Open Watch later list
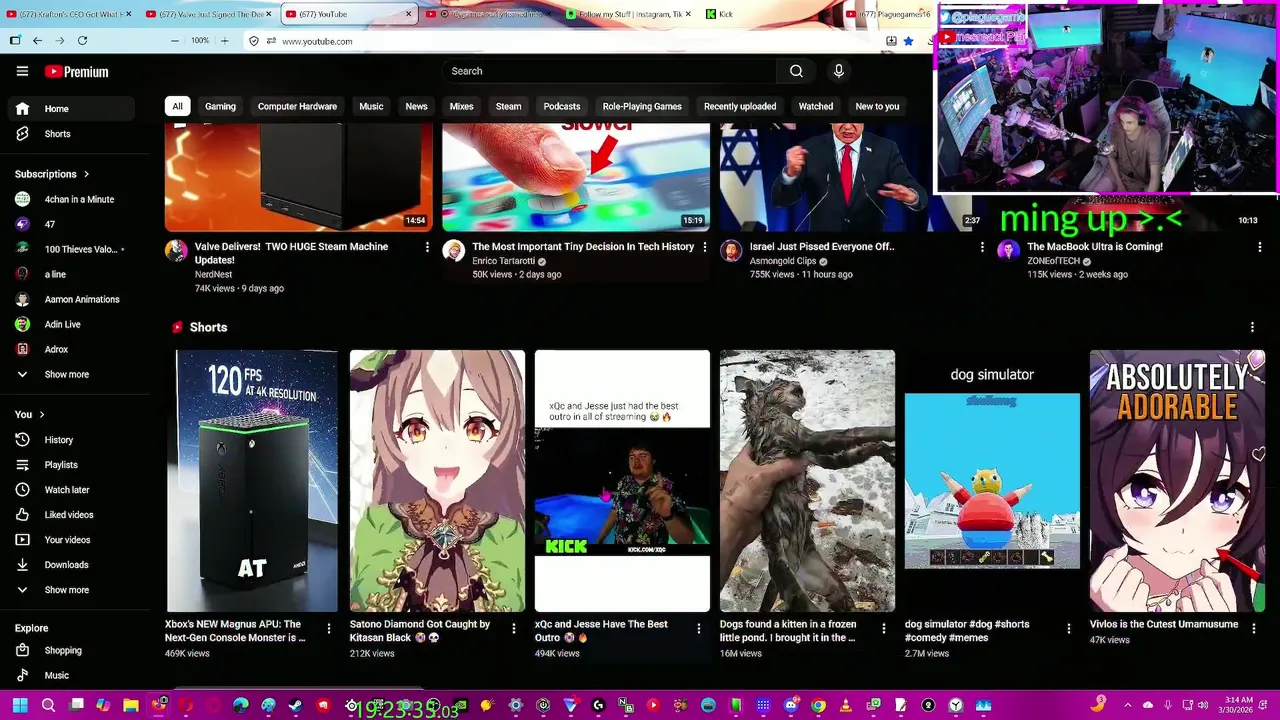The height and width of the screenshot is (720, 1280). tap(70, 490)
